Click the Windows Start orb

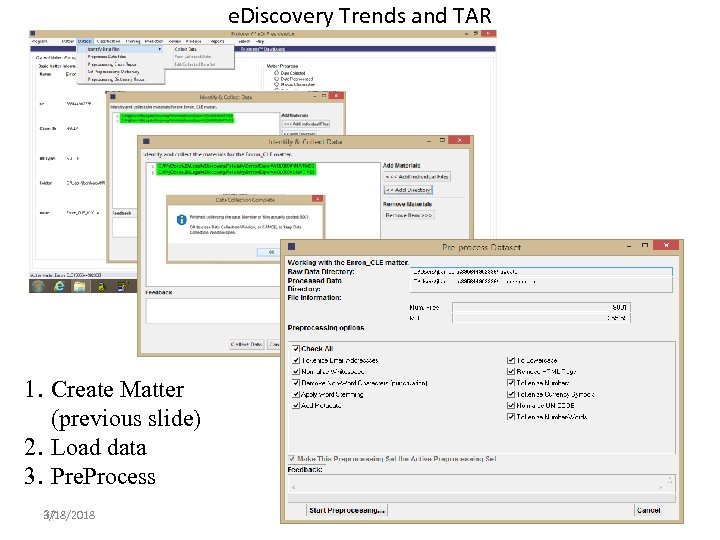point(39,287)
